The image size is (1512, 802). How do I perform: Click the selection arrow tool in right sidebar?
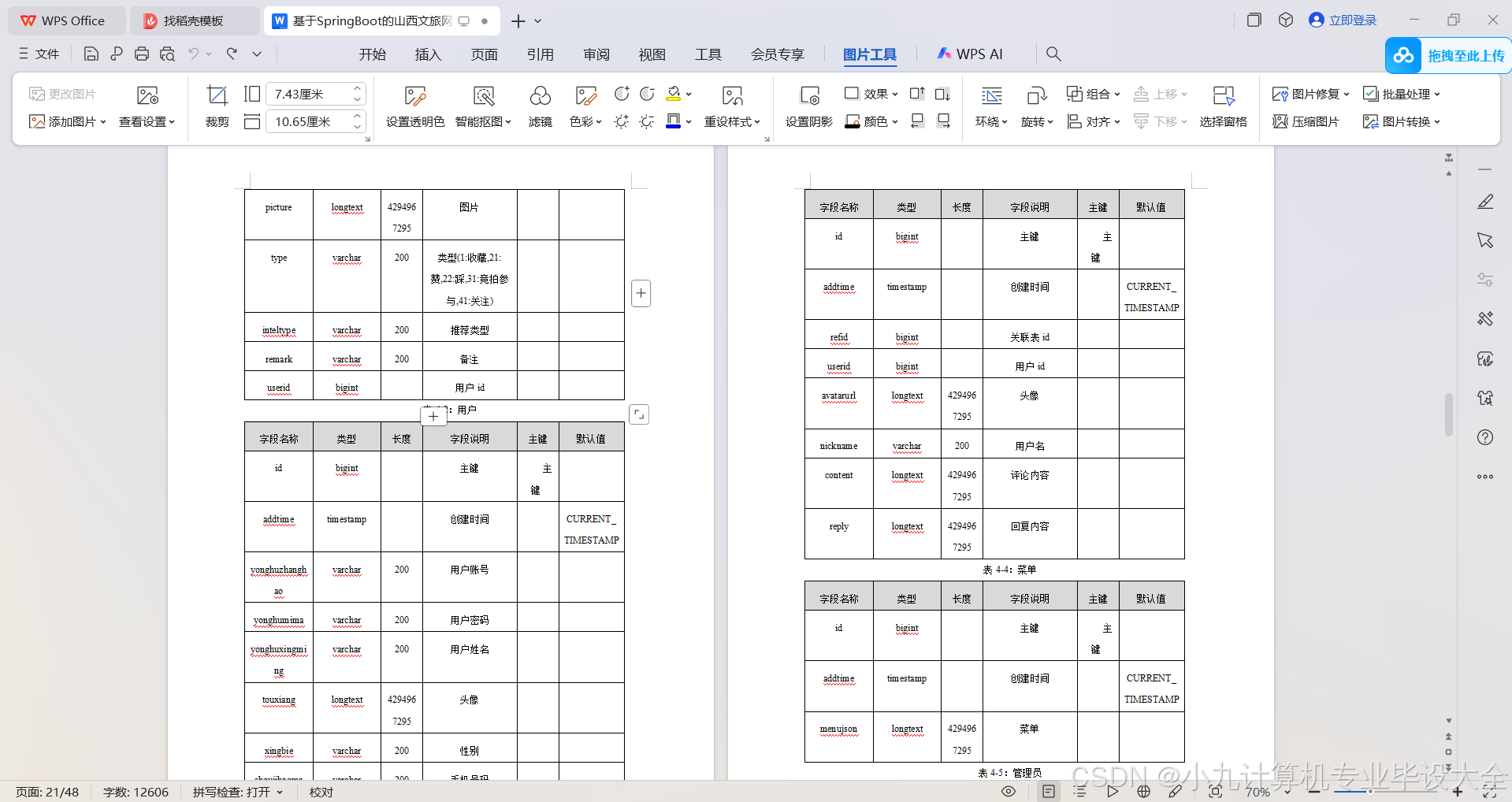(x=1485, y=240)
